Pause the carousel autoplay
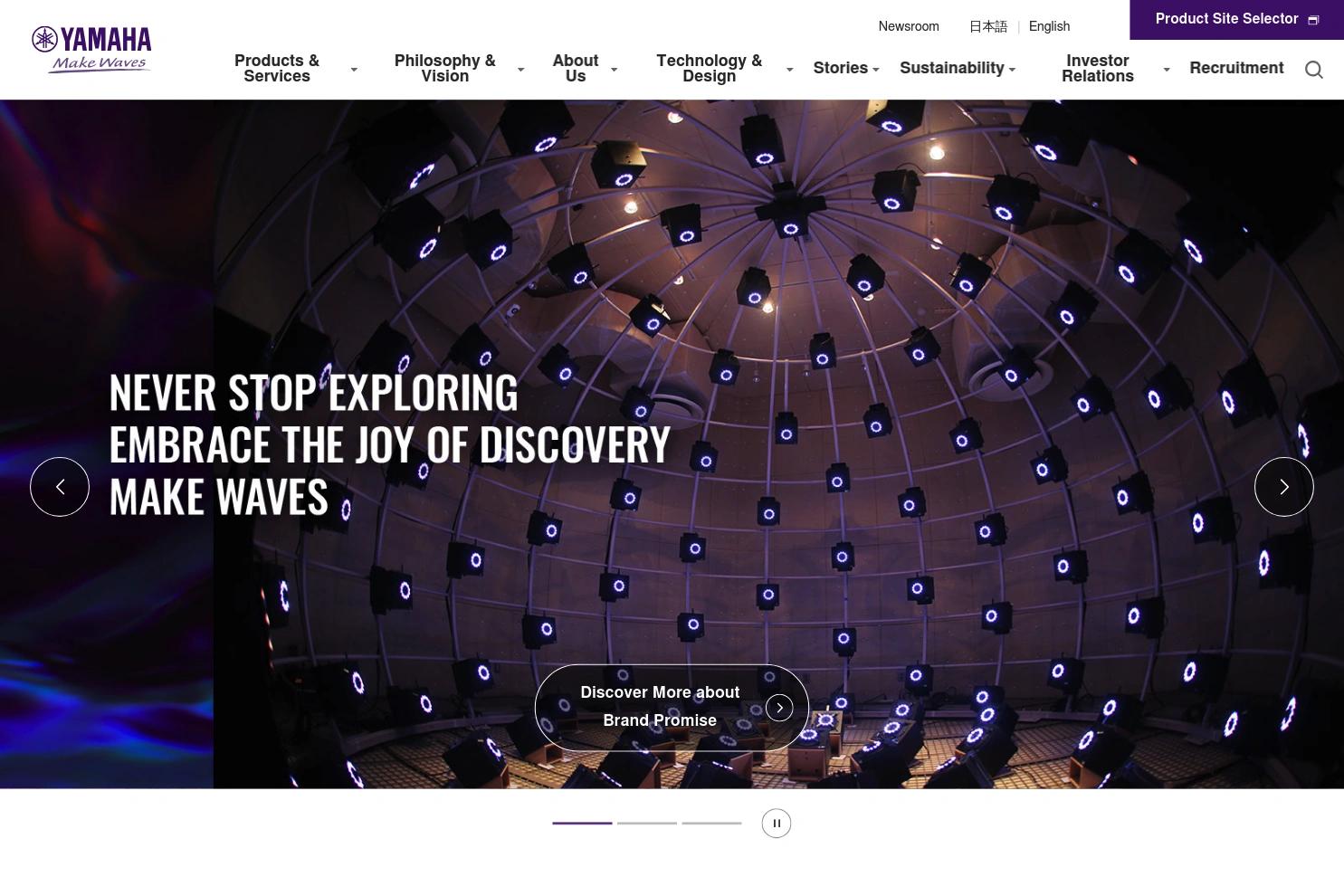This screenshot has width=1344, height=896. pos(777,823)
